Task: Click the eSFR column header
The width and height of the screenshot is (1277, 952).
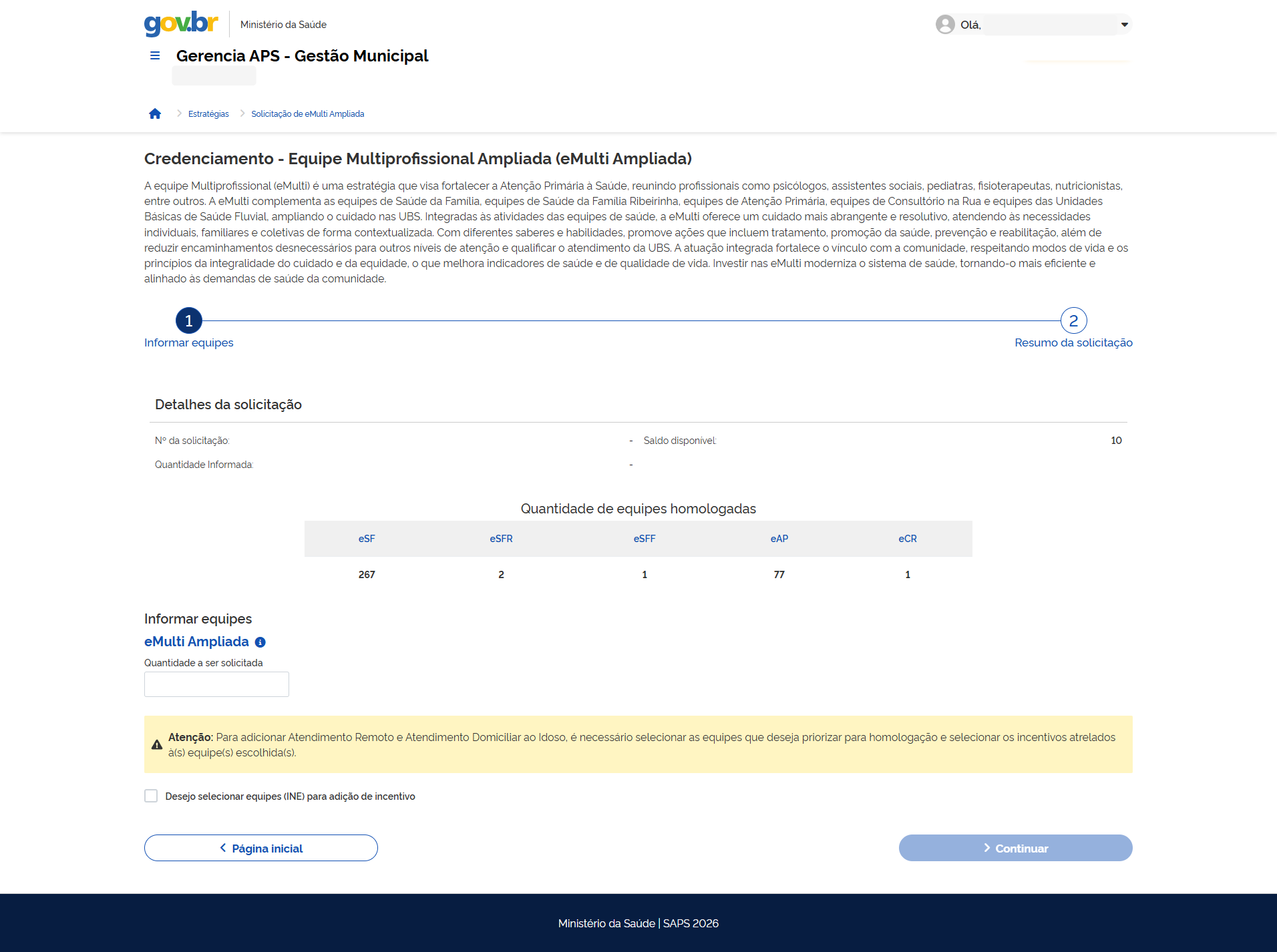Action: pyautogui.click(x=501, y=539)
